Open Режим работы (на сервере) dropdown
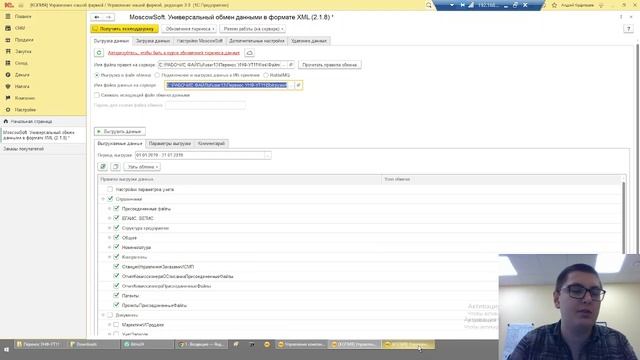Viewport: 640px width, 360px height. 253,29
